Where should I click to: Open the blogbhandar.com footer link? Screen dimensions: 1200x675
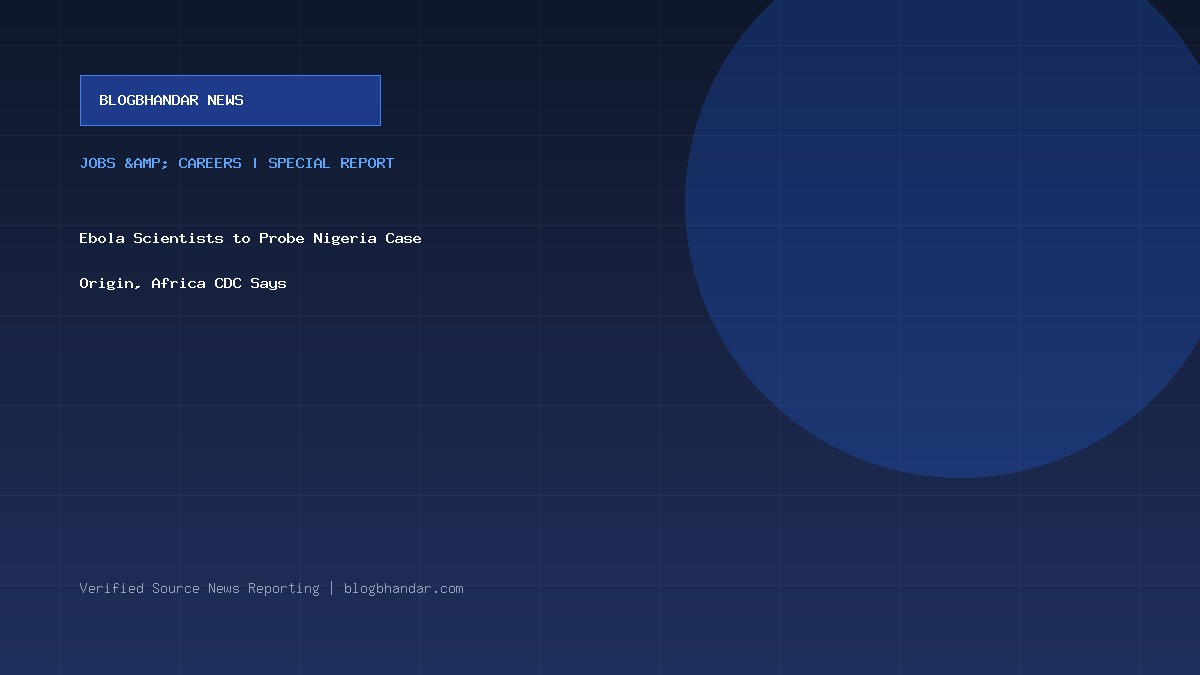pyautogui.click(x=404, y=588)
